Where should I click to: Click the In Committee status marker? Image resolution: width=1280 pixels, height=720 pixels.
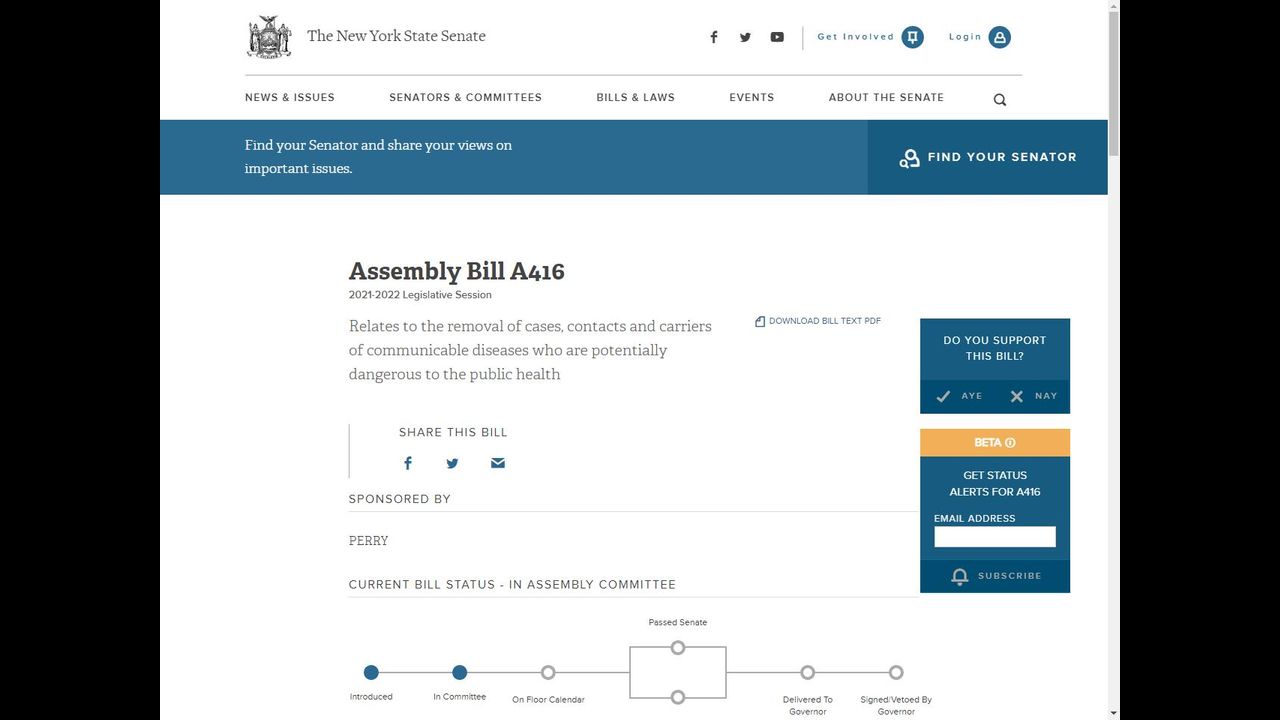point(460,673)
